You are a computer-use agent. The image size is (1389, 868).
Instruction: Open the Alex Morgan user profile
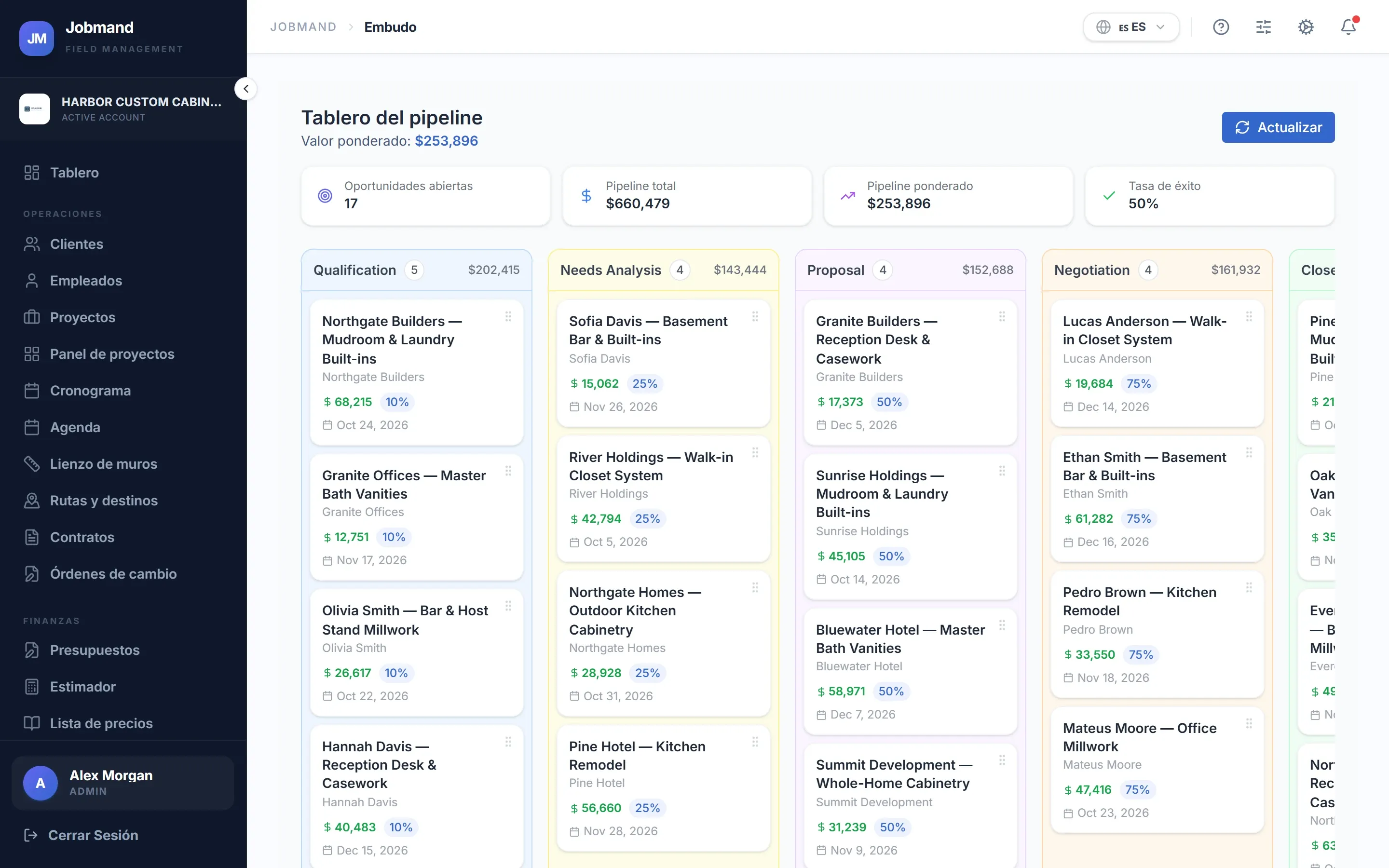123,783
